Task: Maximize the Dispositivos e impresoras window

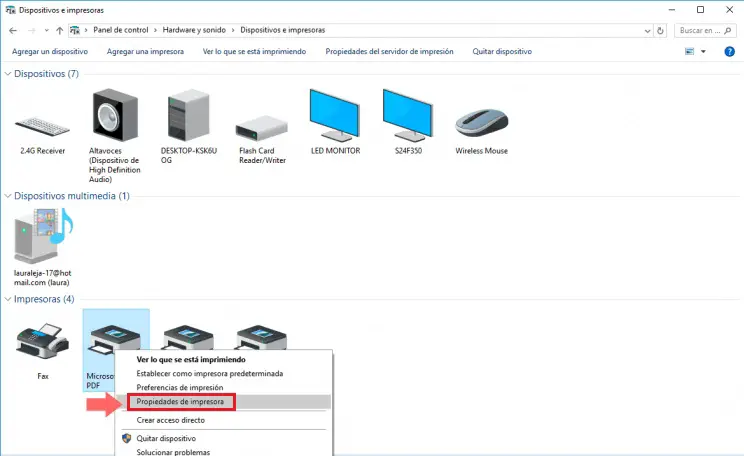Action: (700, 9)
